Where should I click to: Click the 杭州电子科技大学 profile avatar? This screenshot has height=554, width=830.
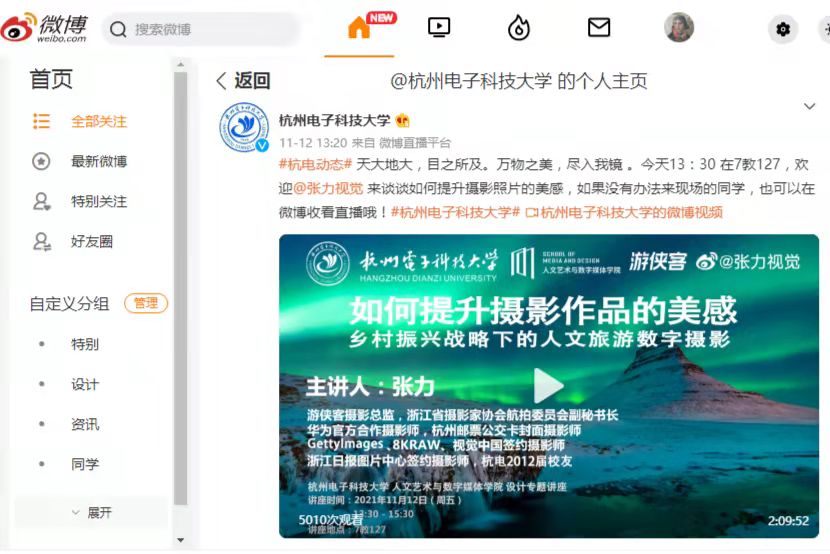point(244,127)
